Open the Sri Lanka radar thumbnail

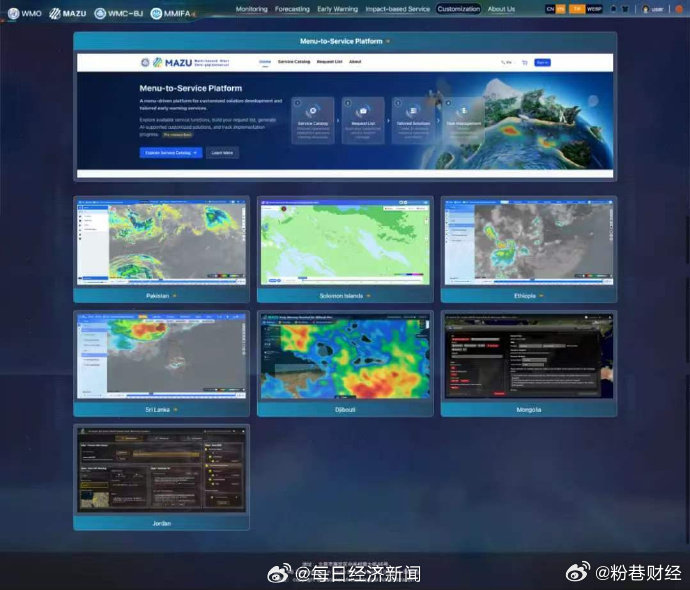tap(161, 356)
